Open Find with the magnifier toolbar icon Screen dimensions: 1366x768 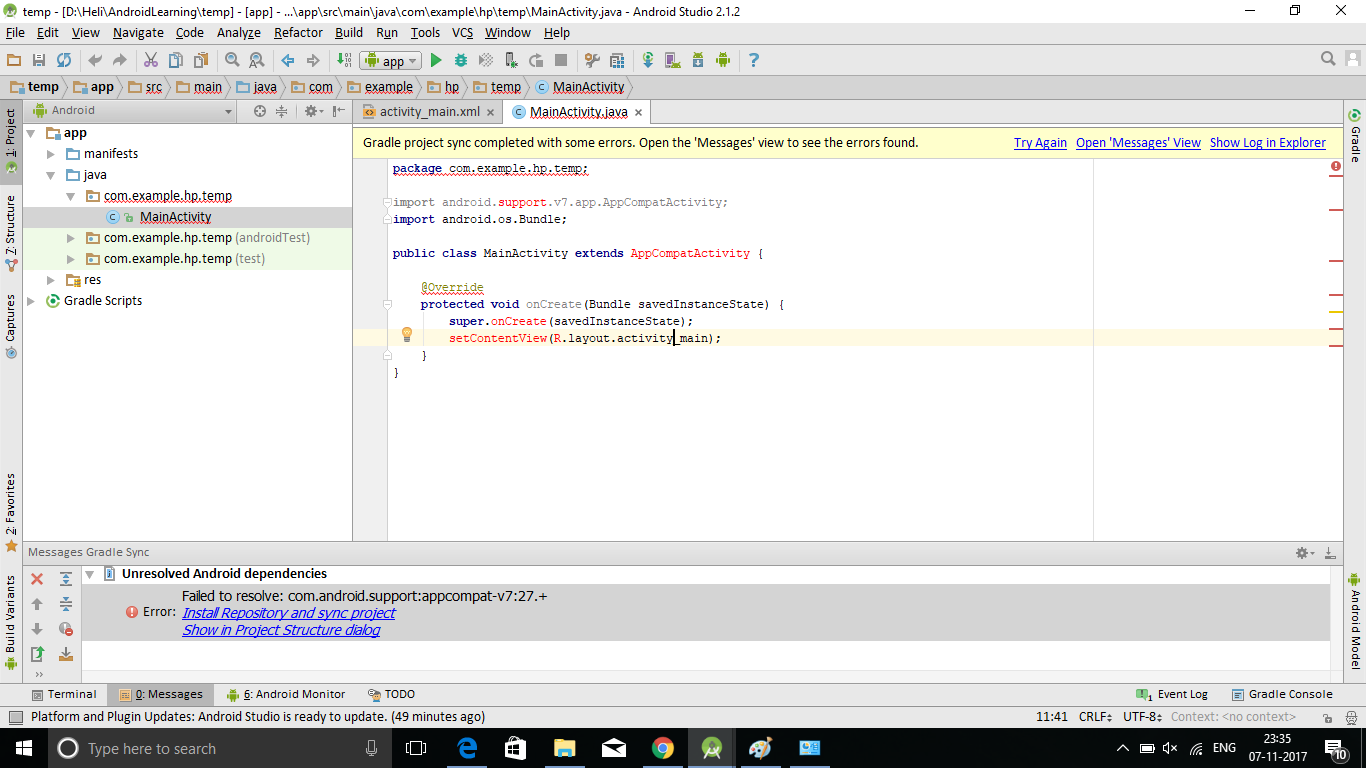tap(232, 60)
